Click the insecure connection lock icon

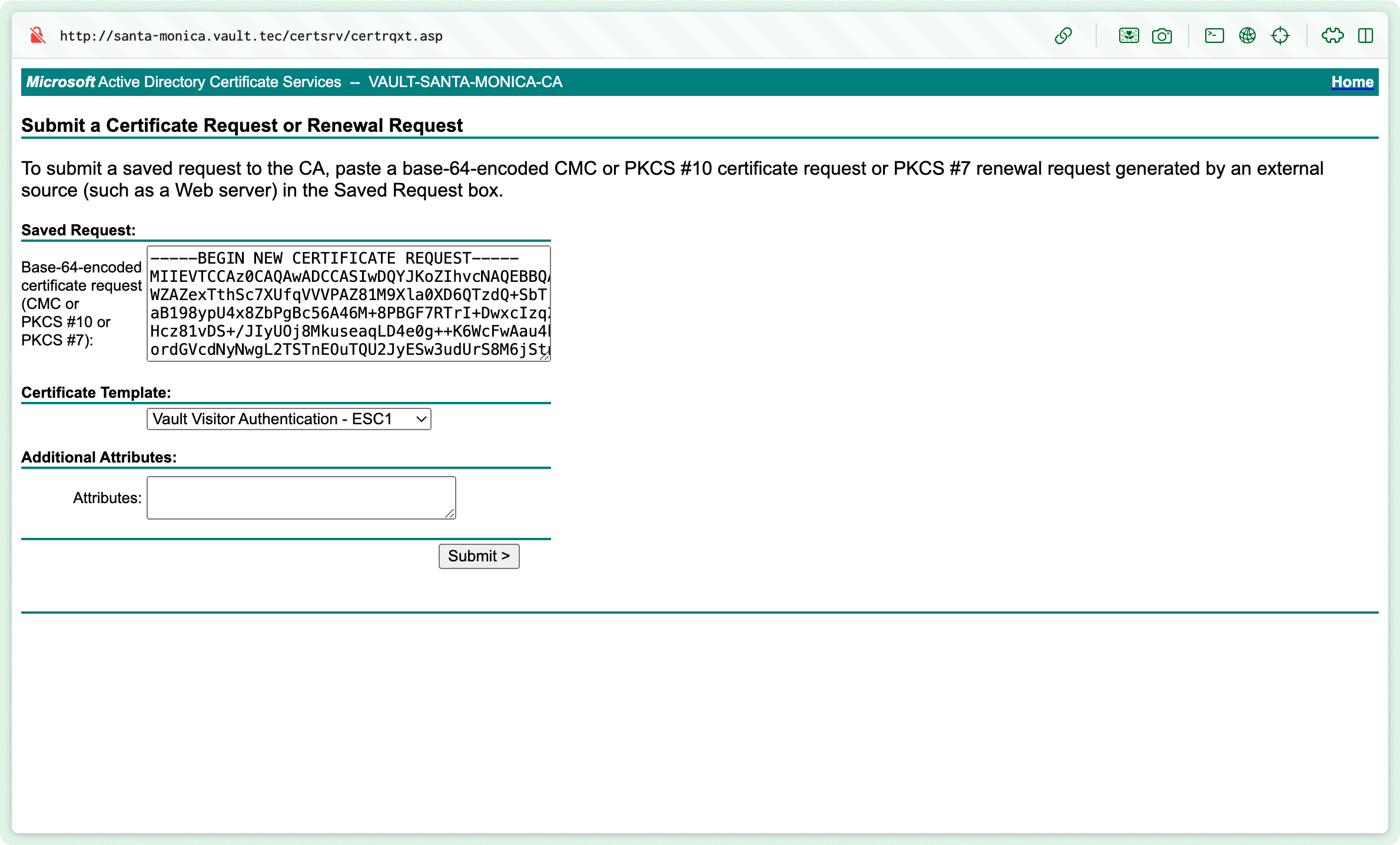(37, 35)
